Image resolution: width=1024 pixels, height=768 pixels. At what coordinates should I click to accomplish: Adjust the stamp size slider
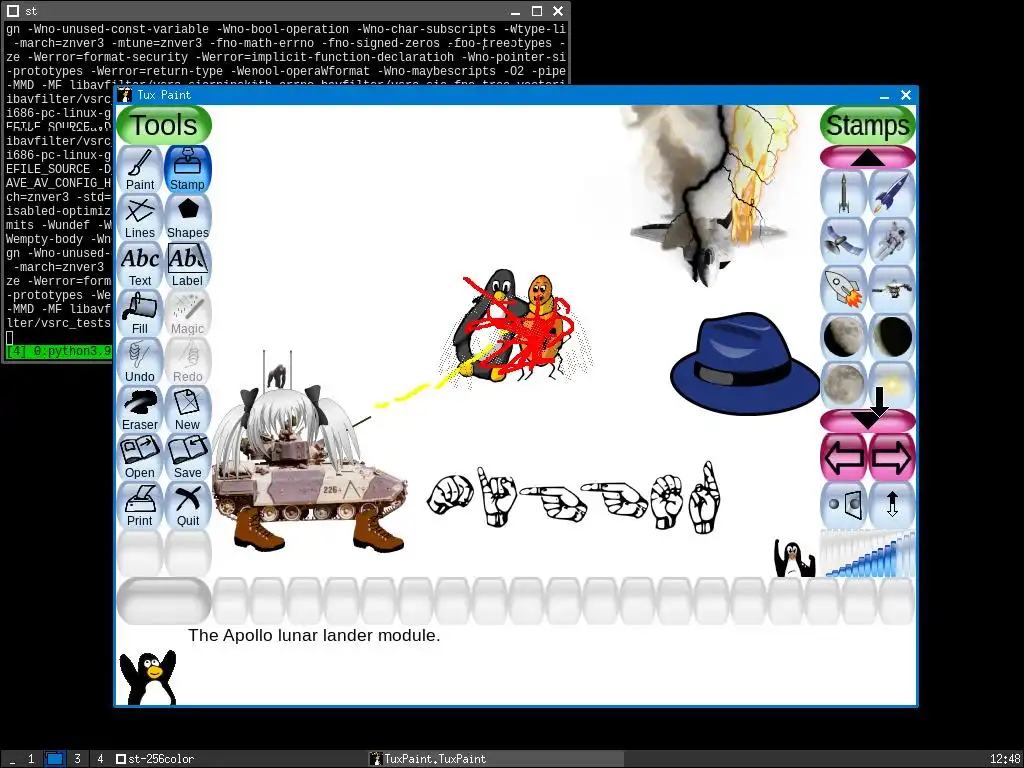(x=868, y=553)
